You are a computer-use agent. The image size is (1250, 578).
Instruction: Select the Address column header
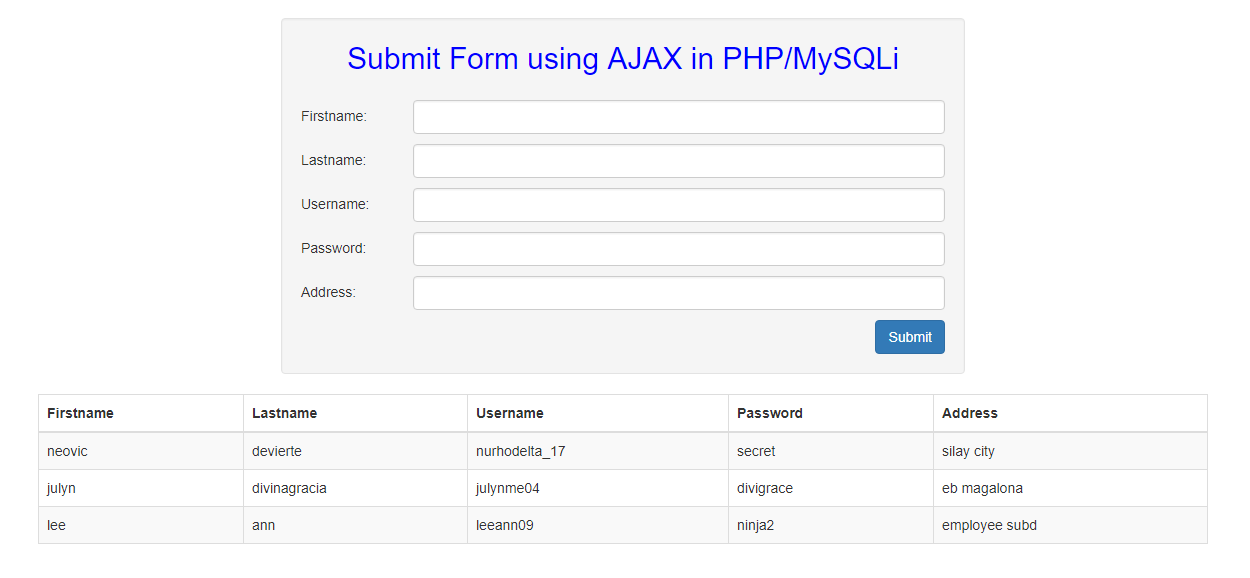(965, 413)
